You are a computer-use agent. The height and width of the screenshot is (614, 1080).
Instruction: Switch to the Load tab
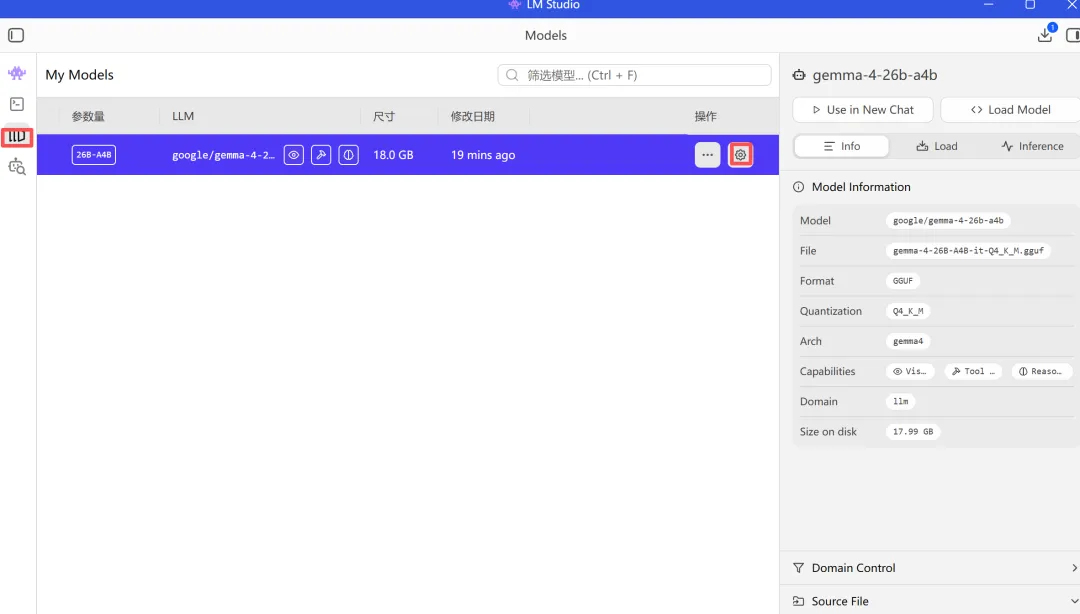point(937,146)
